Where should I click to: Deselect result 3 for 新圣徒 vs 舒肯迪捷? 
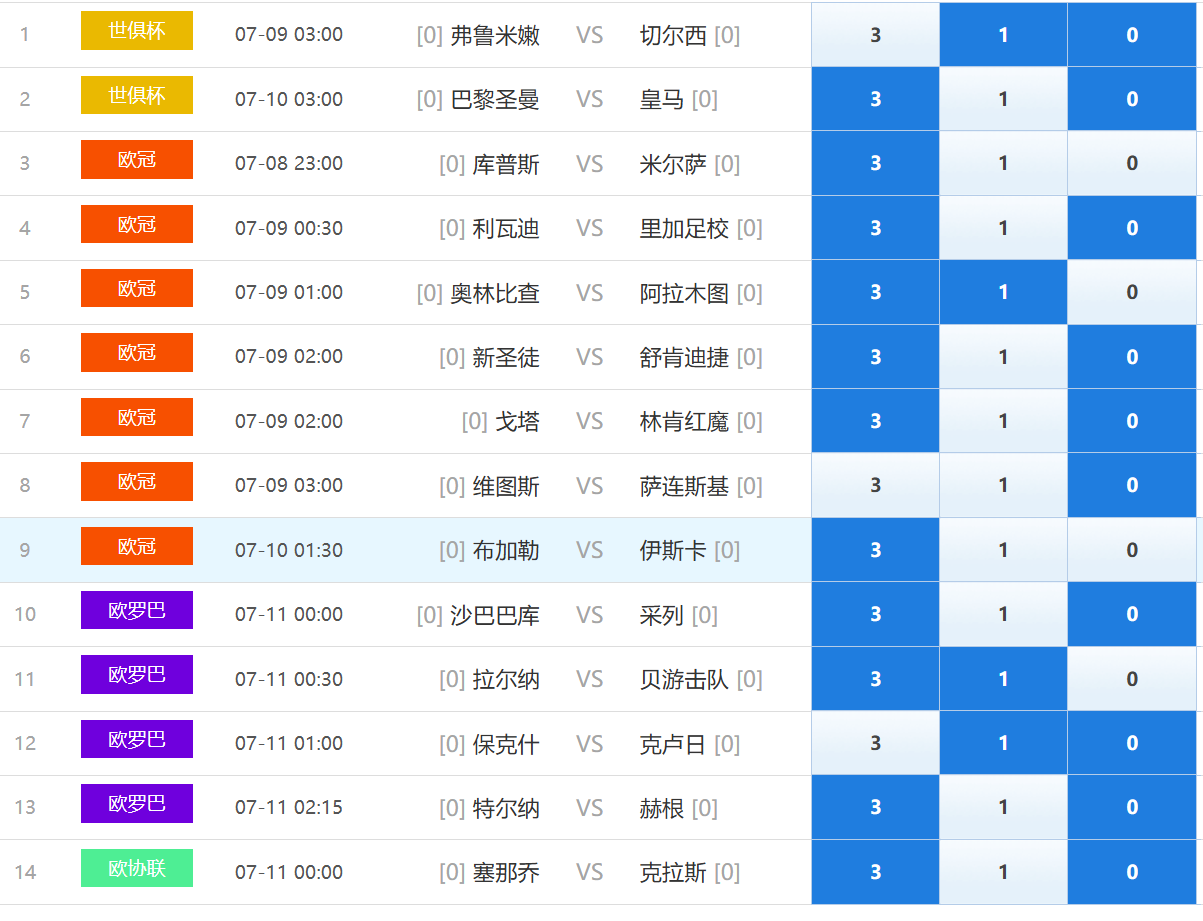pos(875,357)
